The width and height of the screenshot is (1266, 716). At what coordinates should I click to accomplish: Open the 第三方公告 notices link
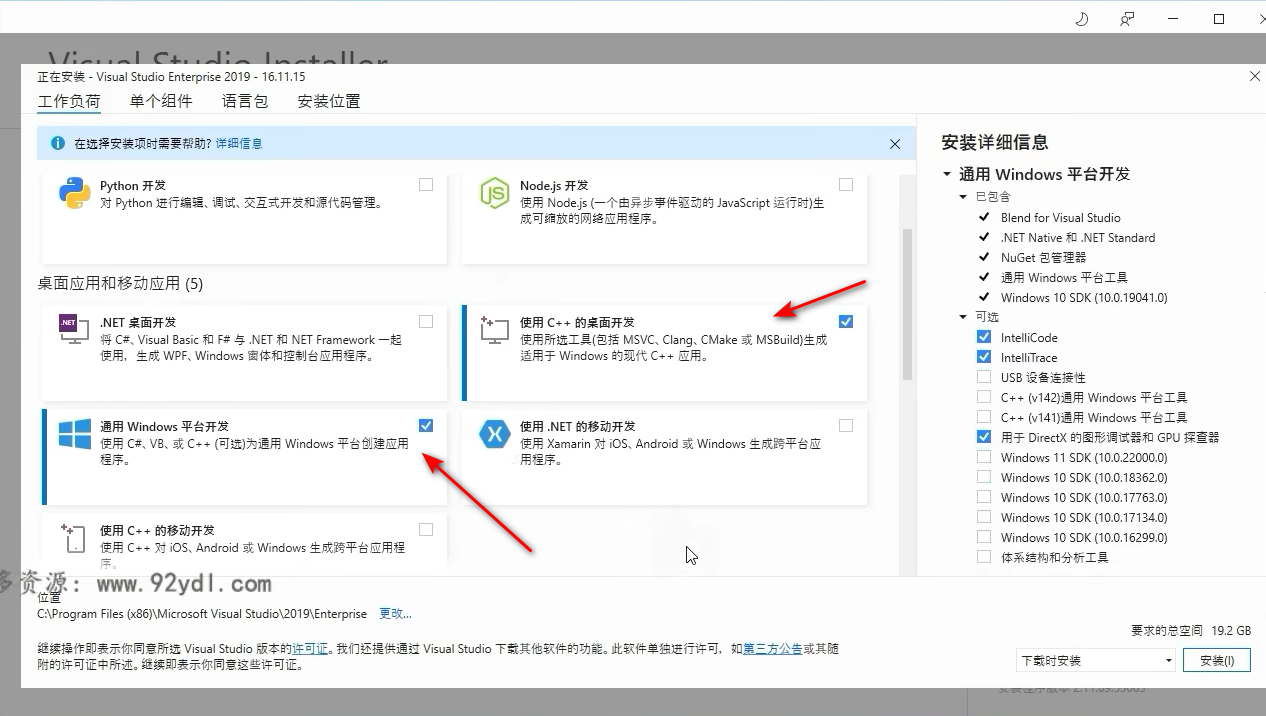point(772,648)
